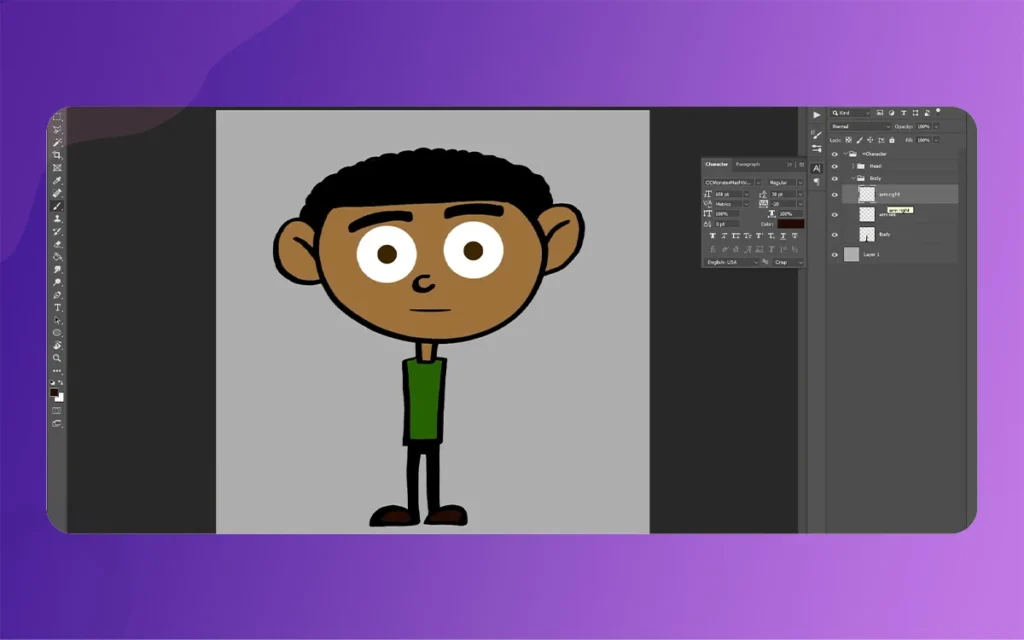Click the arm right layer thumbnail
Viewport: 1024px width, 640px height.
point(867,194)
